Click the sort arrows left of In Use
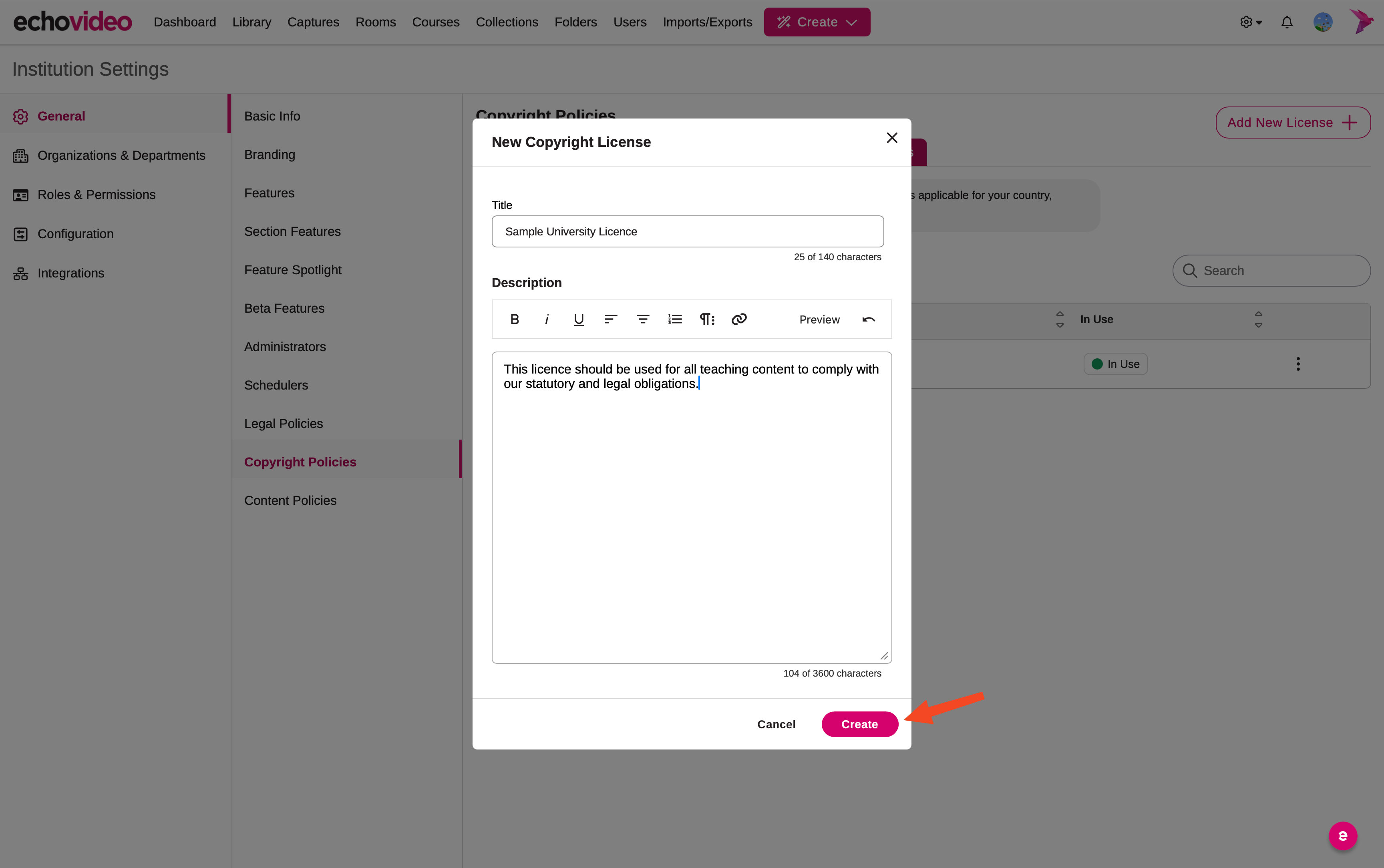Viewport: 1384px width, 868px height. [1060, 319]
